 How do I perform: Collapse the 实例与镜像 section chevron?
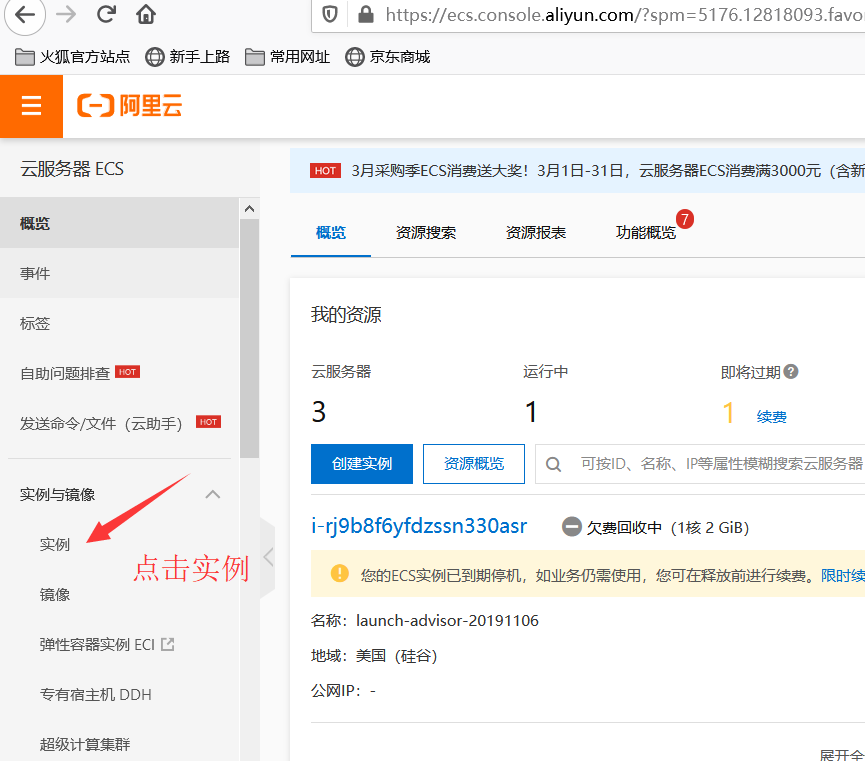213,494
